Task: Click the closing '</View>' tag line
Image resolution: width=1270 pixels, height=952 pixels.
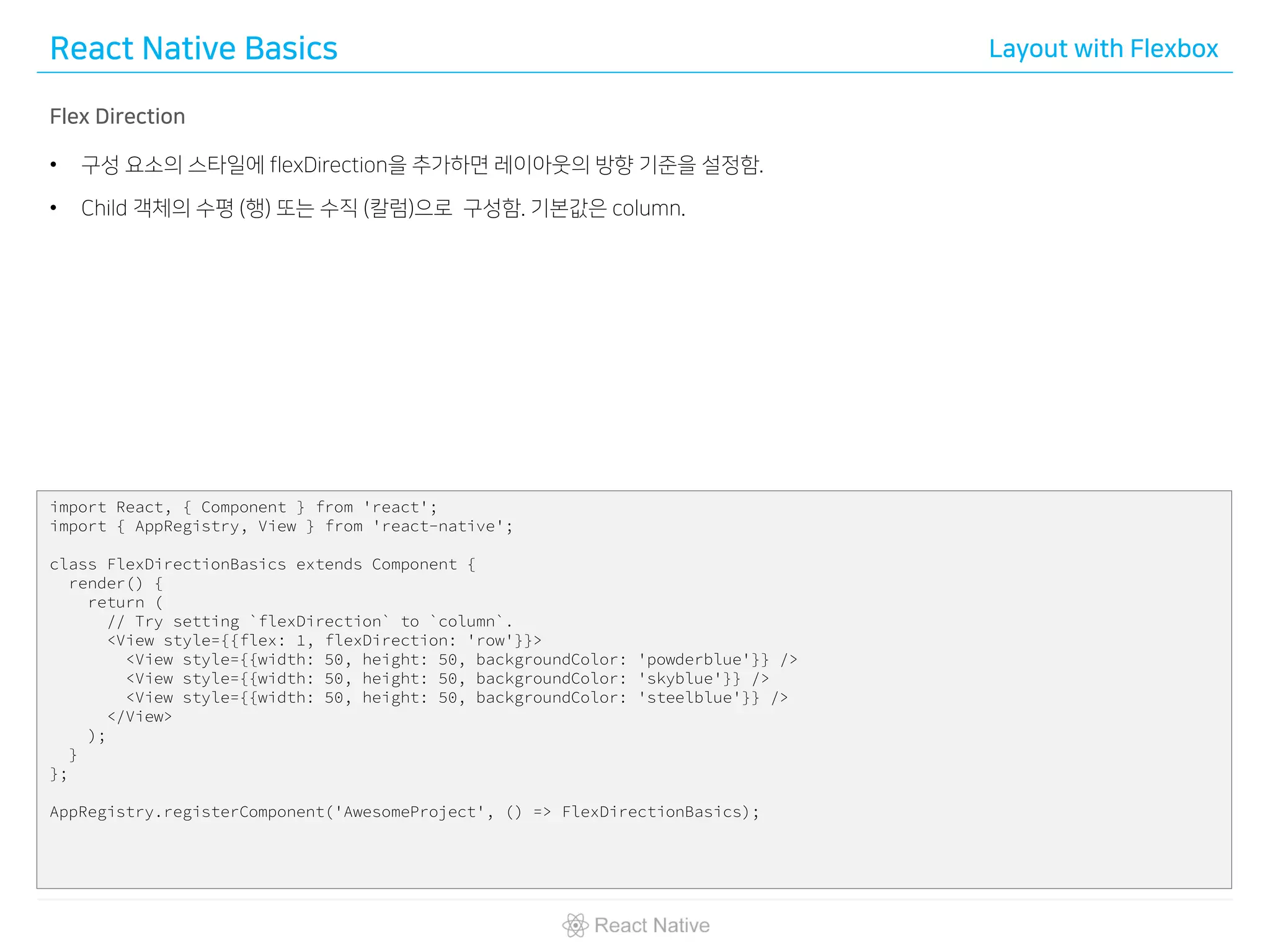Action: [x=140, y=717]
